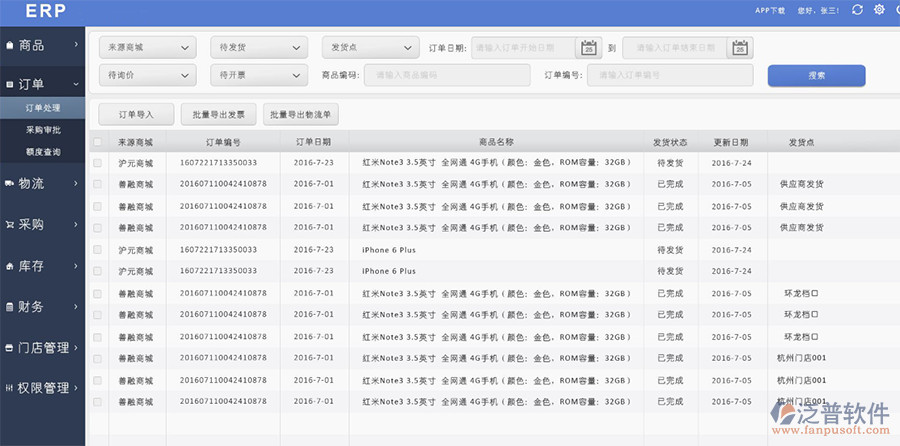The width and height of the screenshot is (900, 446).
Task: Open the 来源商城 dropdown filter
Action: 147,47
